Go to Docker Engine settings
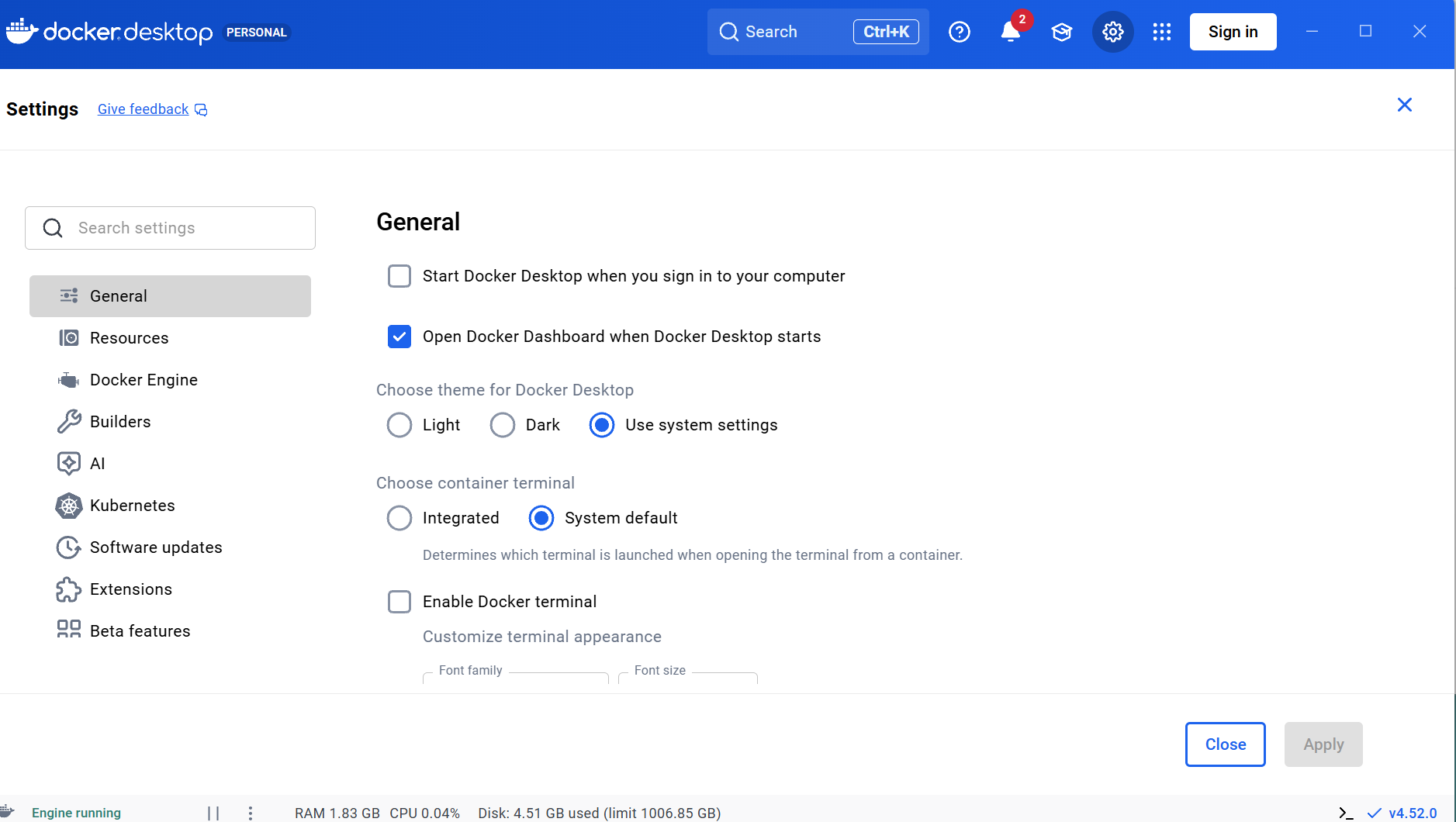 pos(144,380)
